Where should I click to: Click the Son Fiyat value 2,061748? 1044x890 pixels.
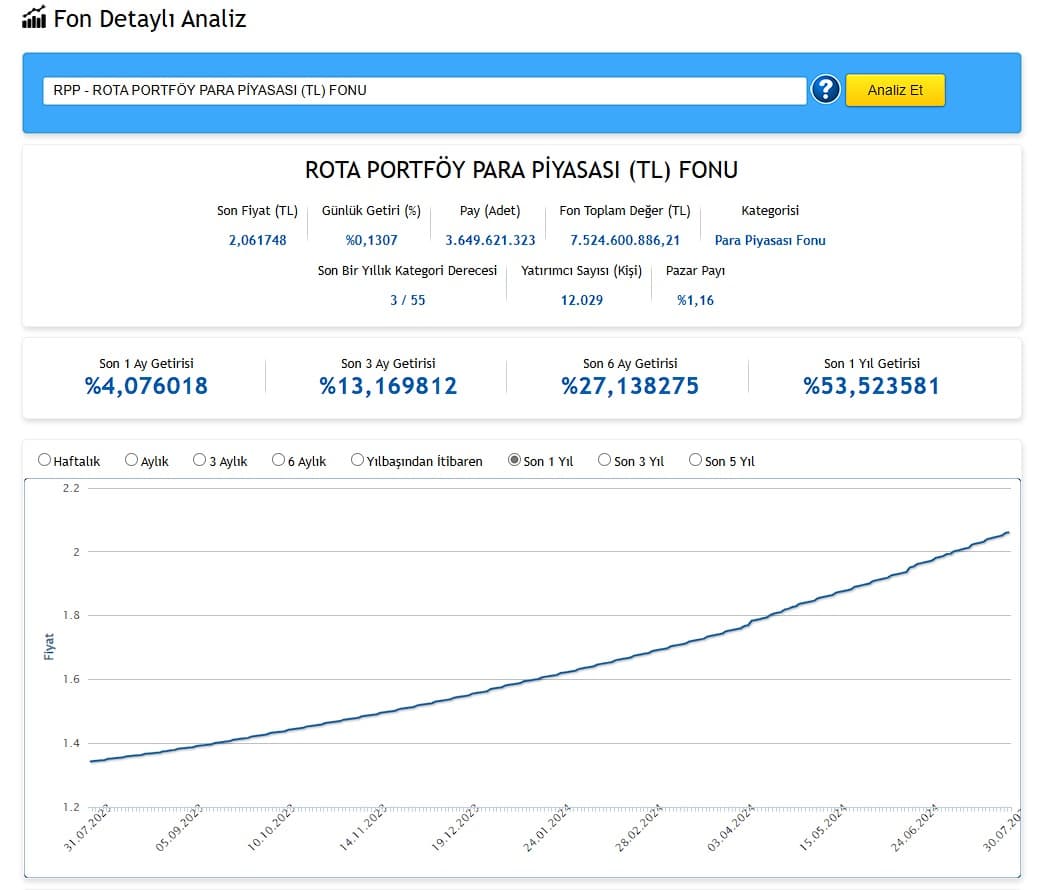(x=258, y=240)
